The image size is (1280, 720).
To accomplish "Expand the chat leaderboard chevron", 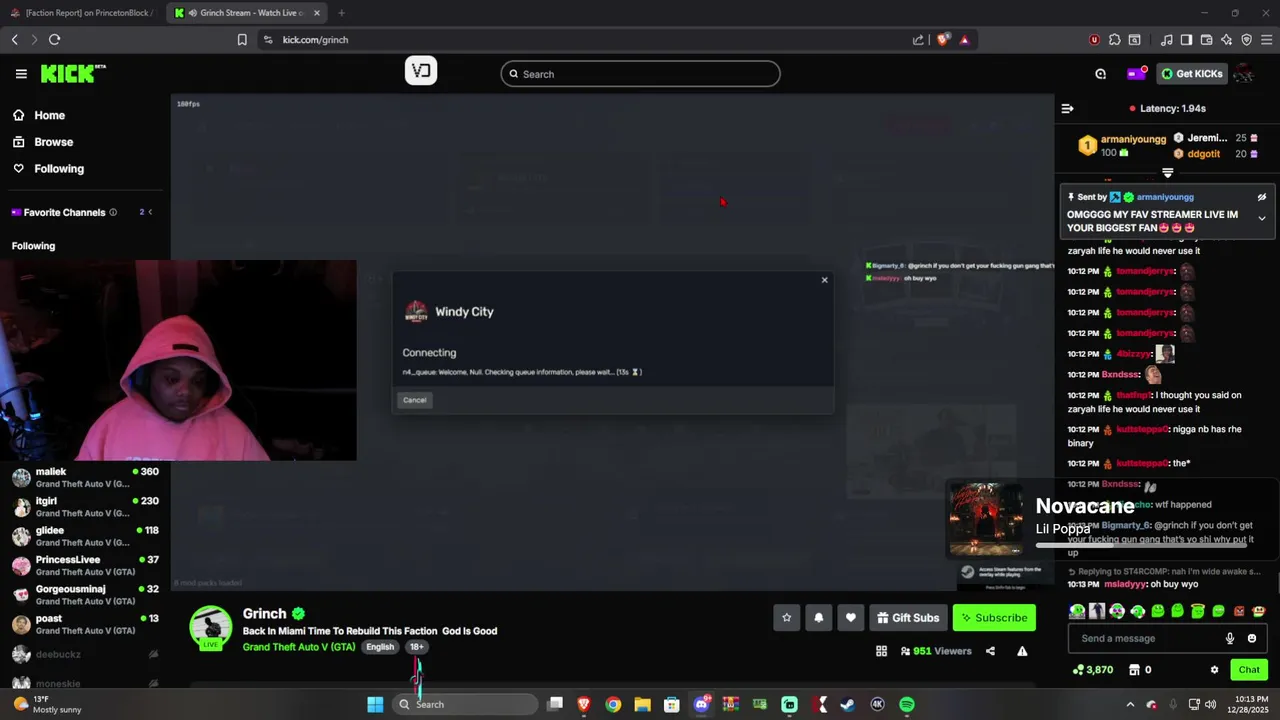I will (x=1167, y=173).
